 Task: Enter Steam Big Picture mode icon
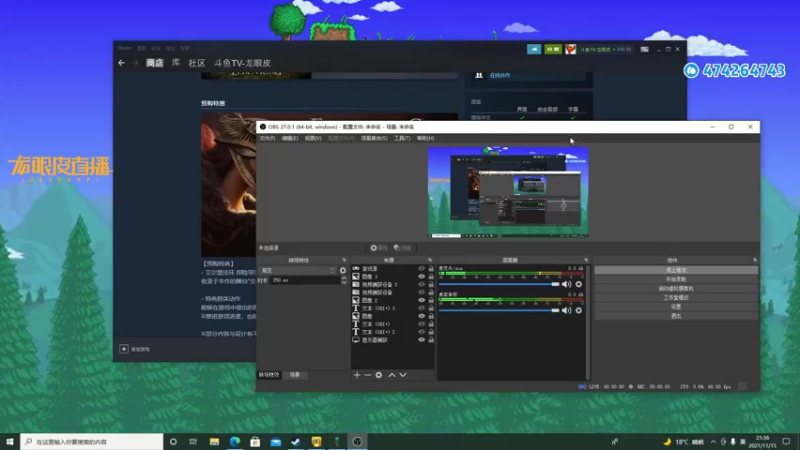(645, 49)
